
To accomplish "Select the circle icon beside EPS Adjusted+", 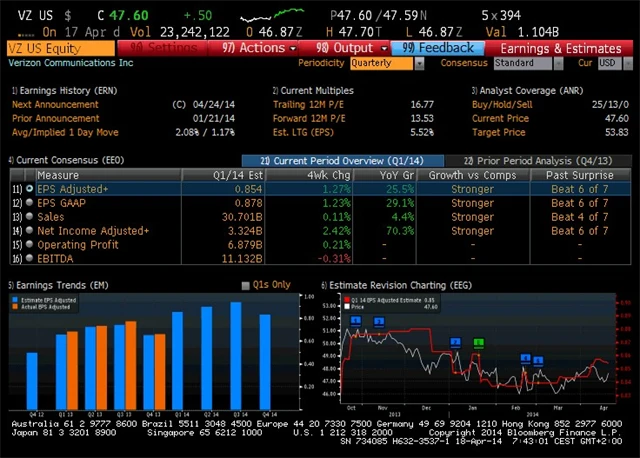I will (x=29, y=188).
